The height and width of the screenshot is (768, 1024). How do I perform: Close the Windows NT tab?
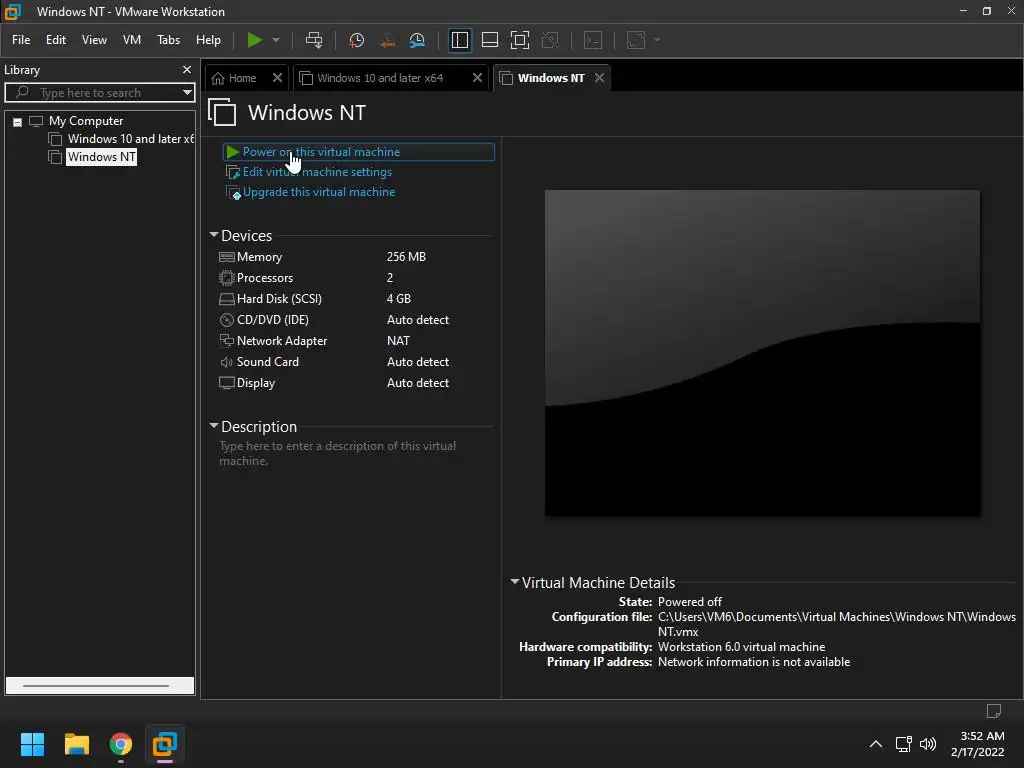[x=600, y=78]
